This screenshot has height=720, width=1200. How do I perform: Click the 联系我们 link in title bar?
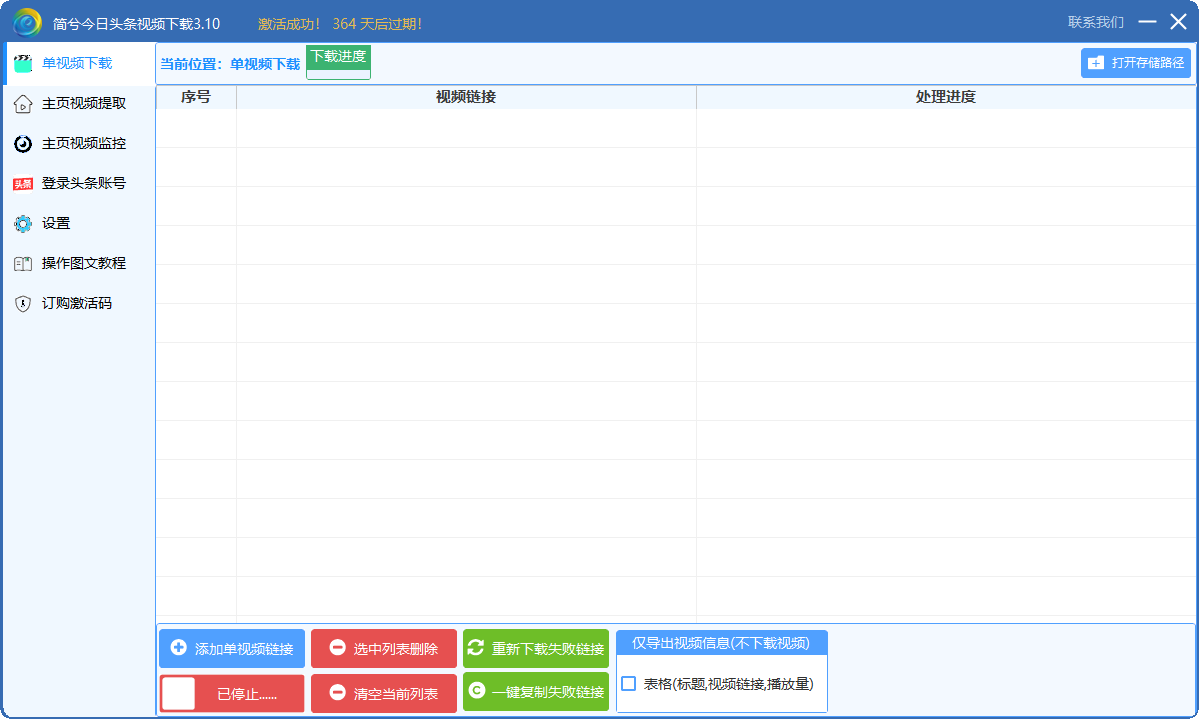pos(1095,22)
